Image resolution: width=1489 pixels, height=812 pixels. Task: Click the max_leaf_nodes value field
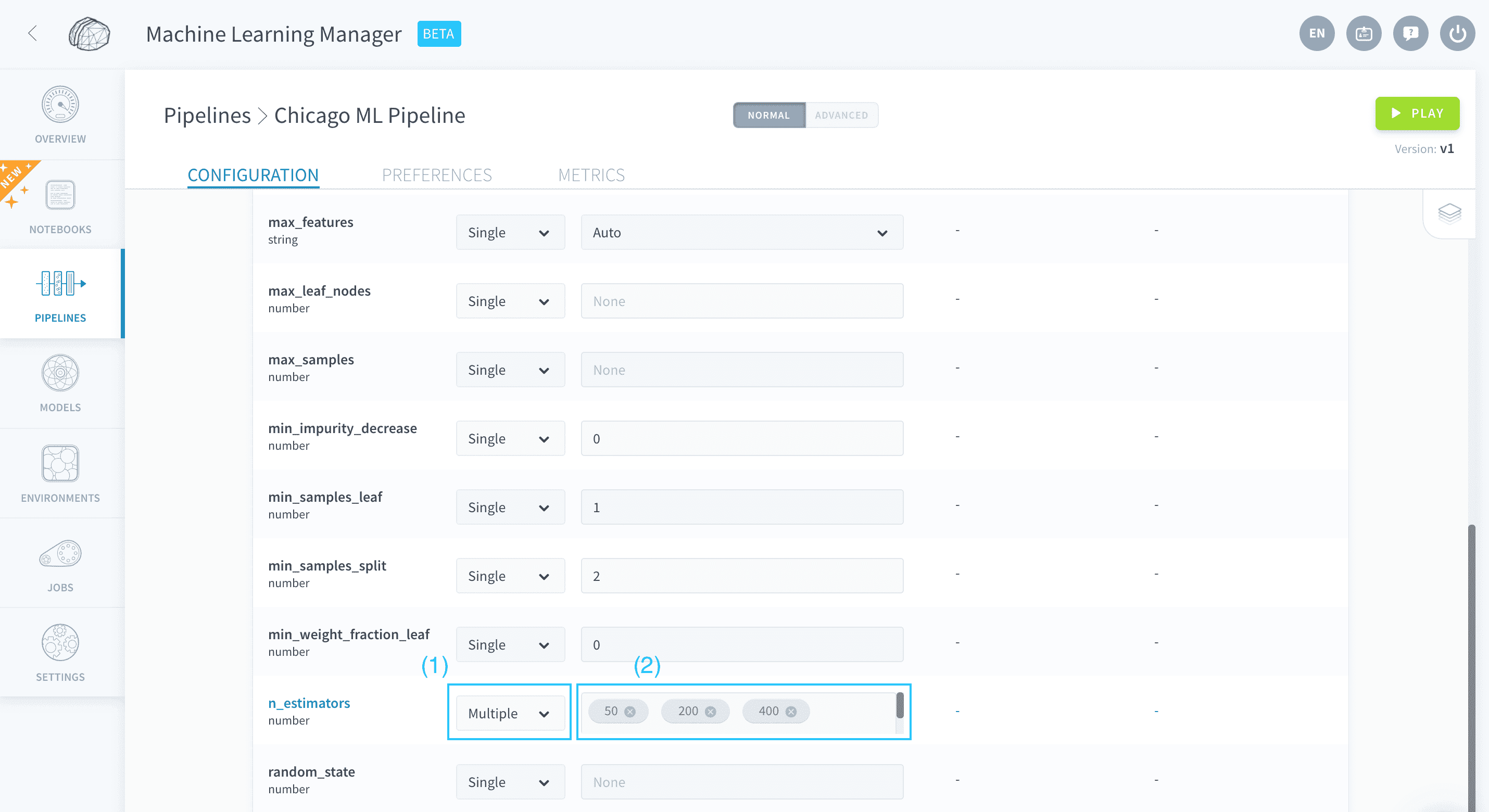pos(742,301)
